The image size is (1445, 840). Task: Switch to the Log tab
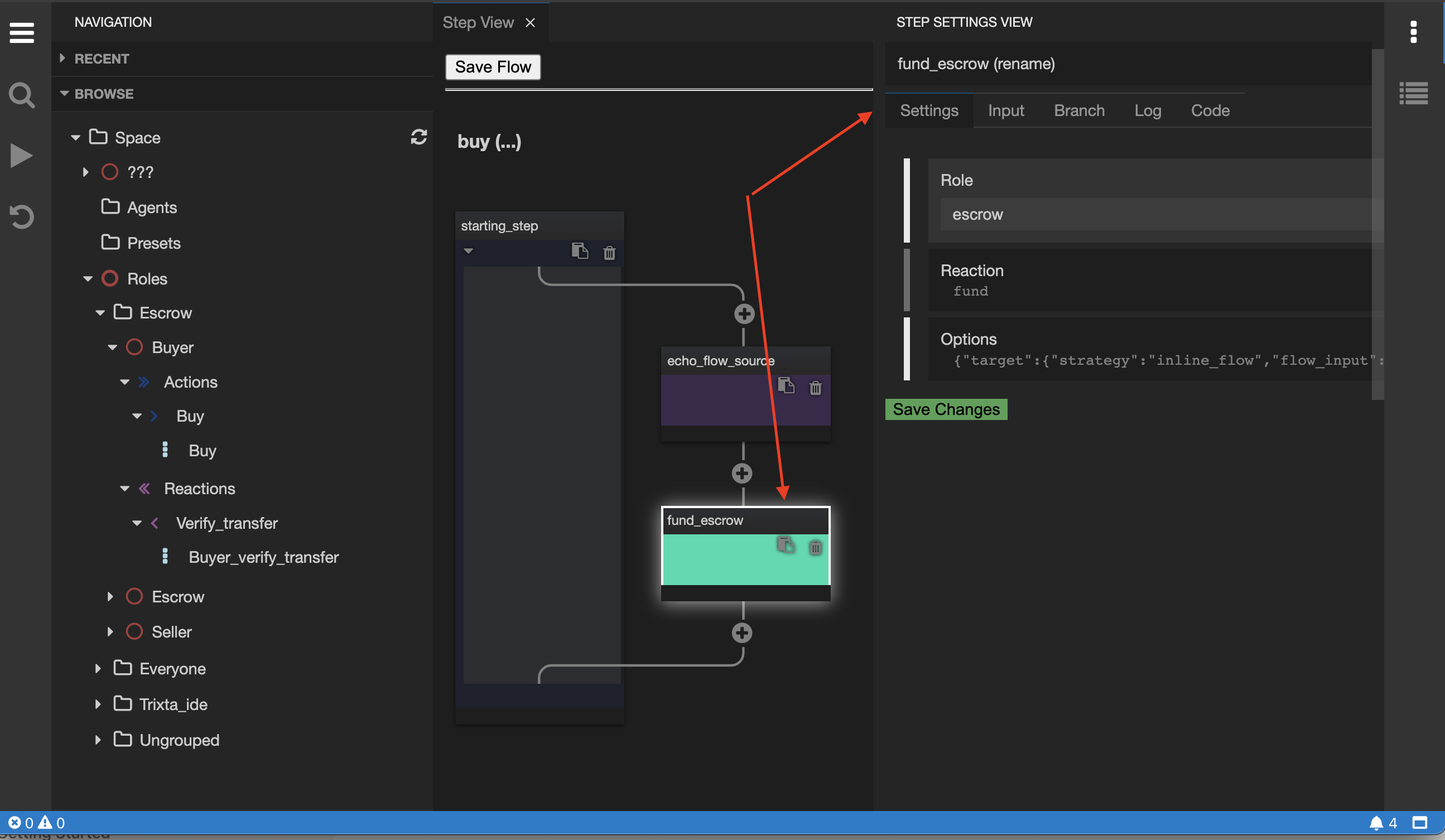coord(1148,110)
